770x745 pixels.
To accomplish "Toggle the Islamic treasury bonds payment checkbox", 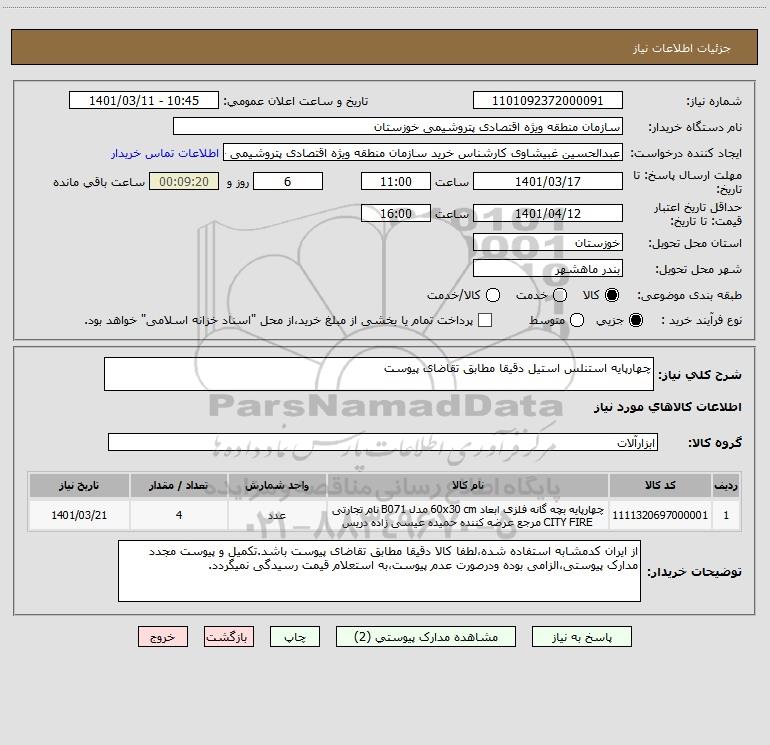I will (485, 320).
